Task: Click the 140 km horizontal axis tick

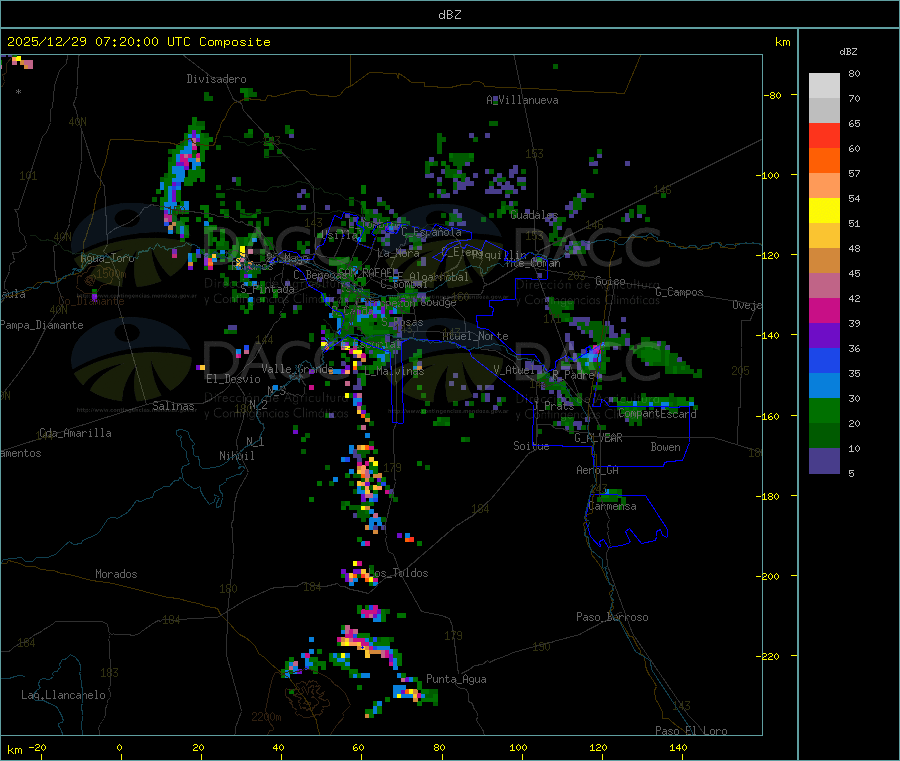Action: [678, 747]
